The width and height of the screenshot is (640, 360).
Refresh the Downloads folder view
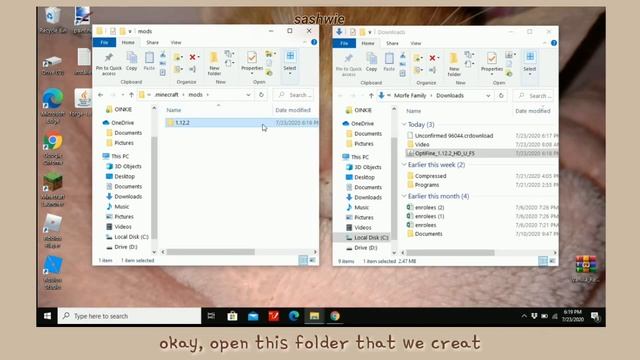(501, 96)
